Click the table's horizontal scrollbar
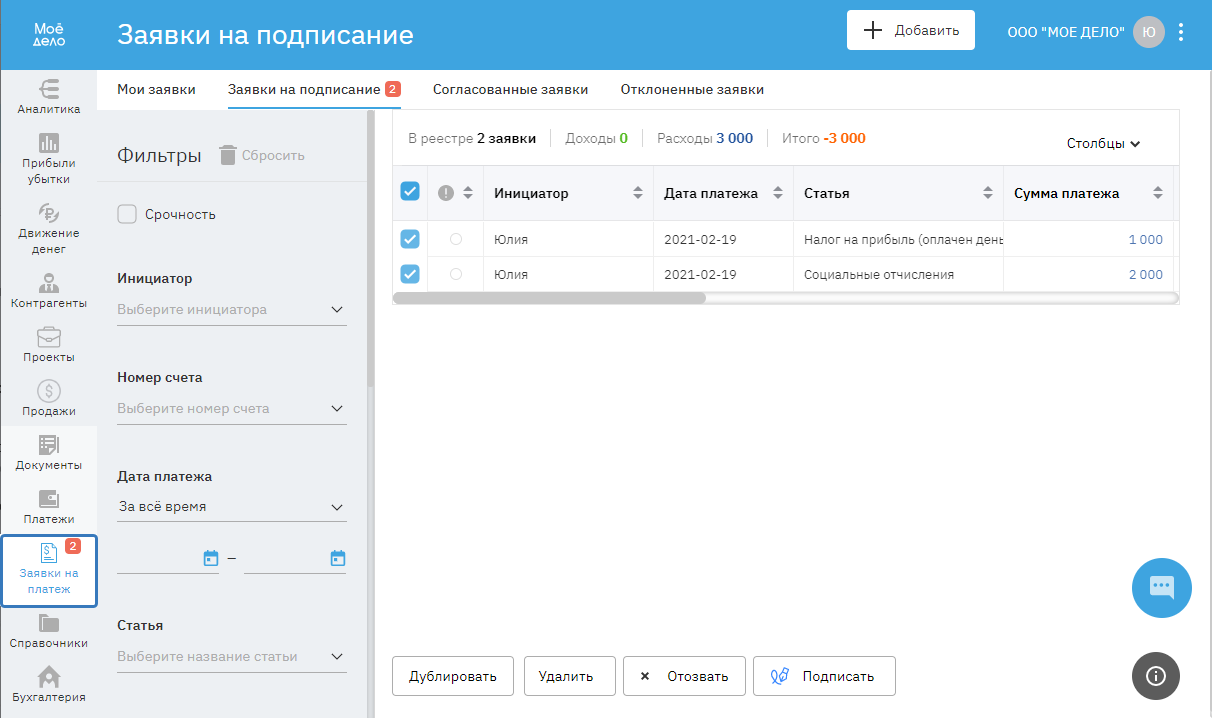The image size is (1212, 718). point(550,298)
